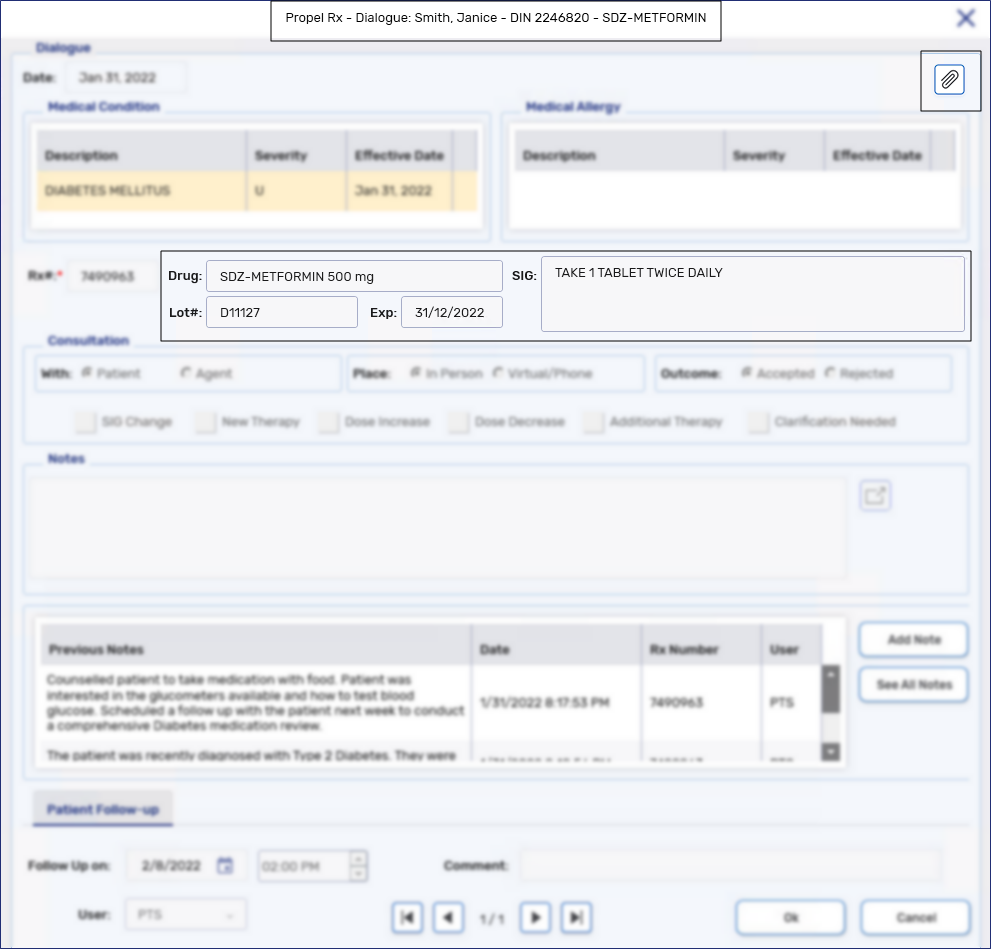Open the calendar picker for Follow Up date
The image size is (991, 949).
coord(225,866)
